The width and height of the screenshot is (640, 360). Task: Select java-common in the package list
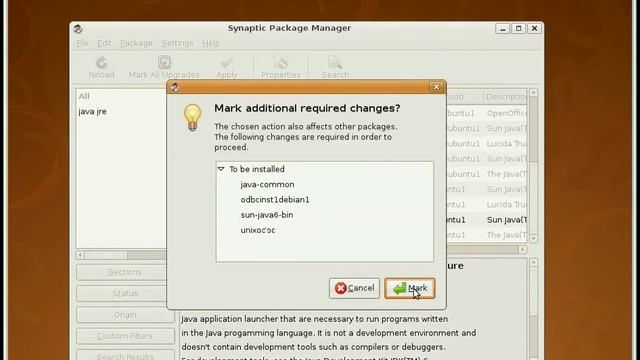[267, 184]
